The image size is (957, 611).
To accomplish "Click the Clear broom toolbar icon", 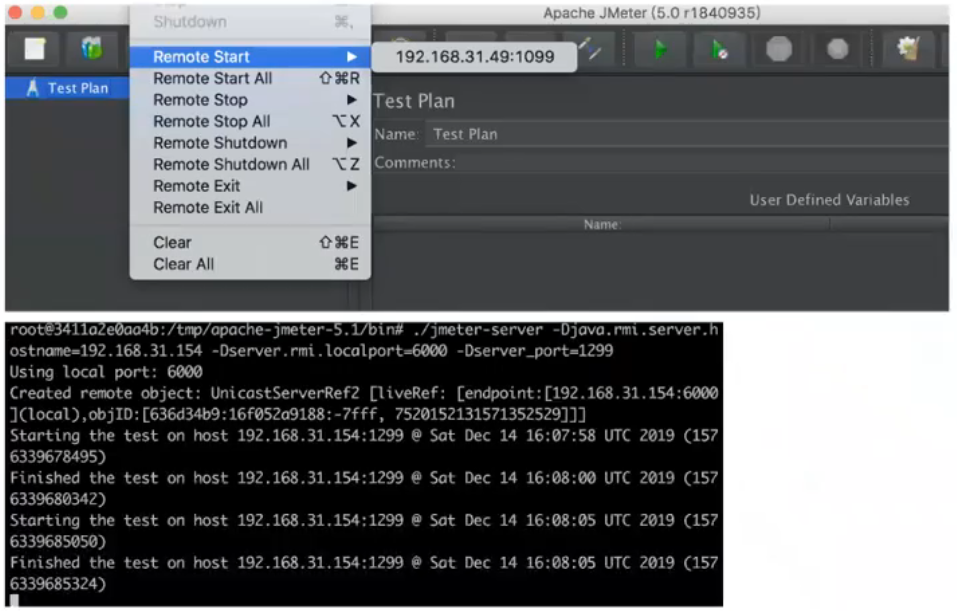I will [909, 48].
